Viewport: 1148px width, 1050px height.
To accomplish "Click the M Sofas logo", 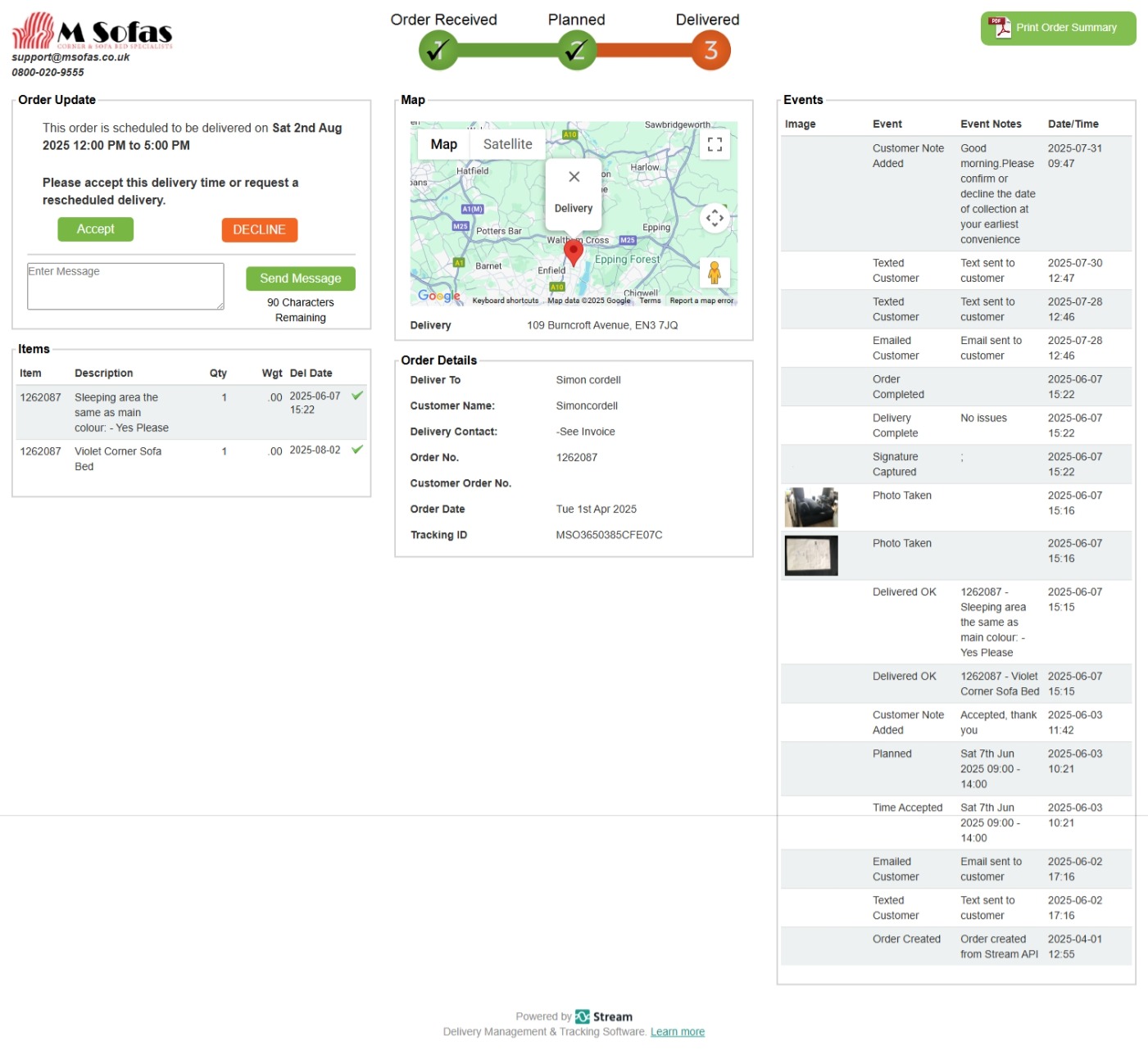I will coord(92,32).
